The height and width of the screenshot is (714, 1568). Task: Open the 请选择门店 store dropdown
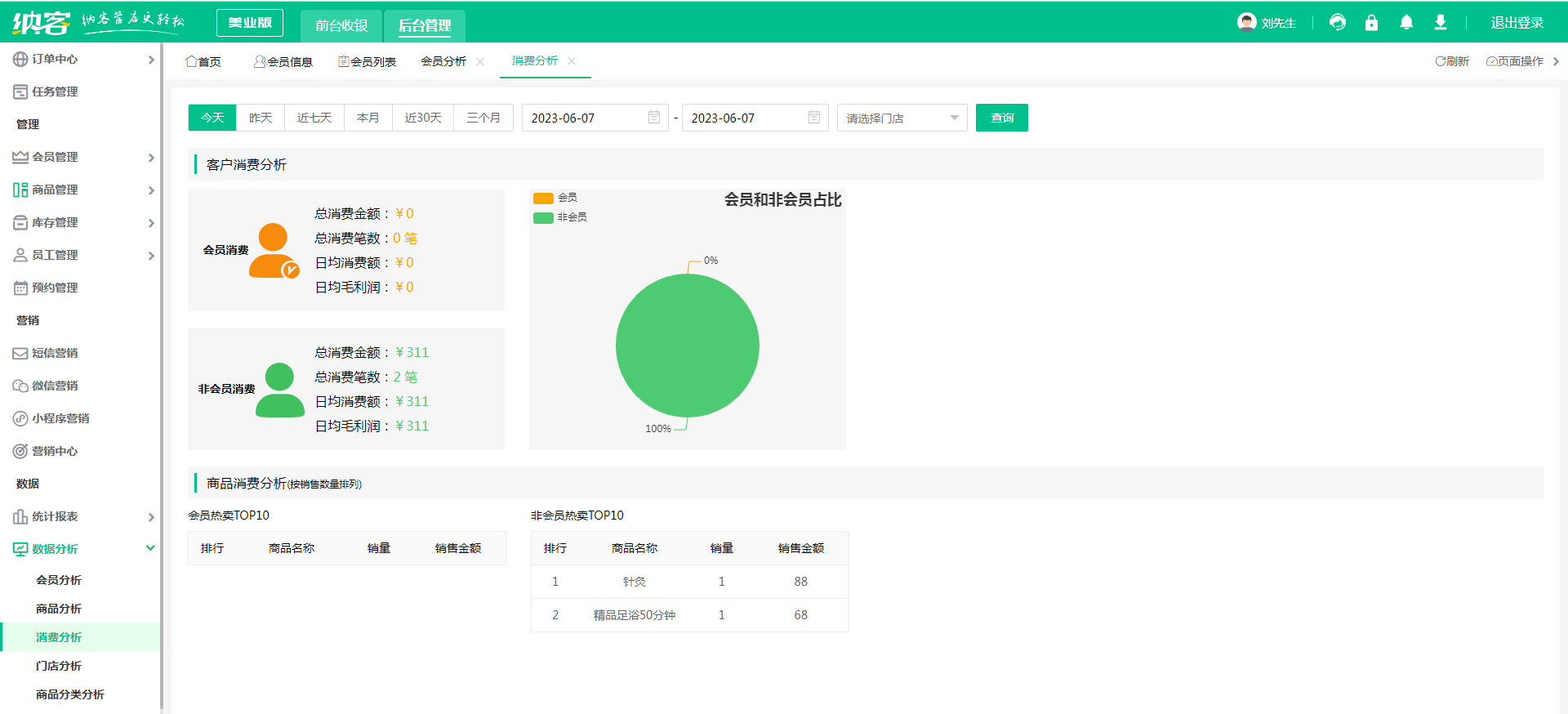(902, 118)
